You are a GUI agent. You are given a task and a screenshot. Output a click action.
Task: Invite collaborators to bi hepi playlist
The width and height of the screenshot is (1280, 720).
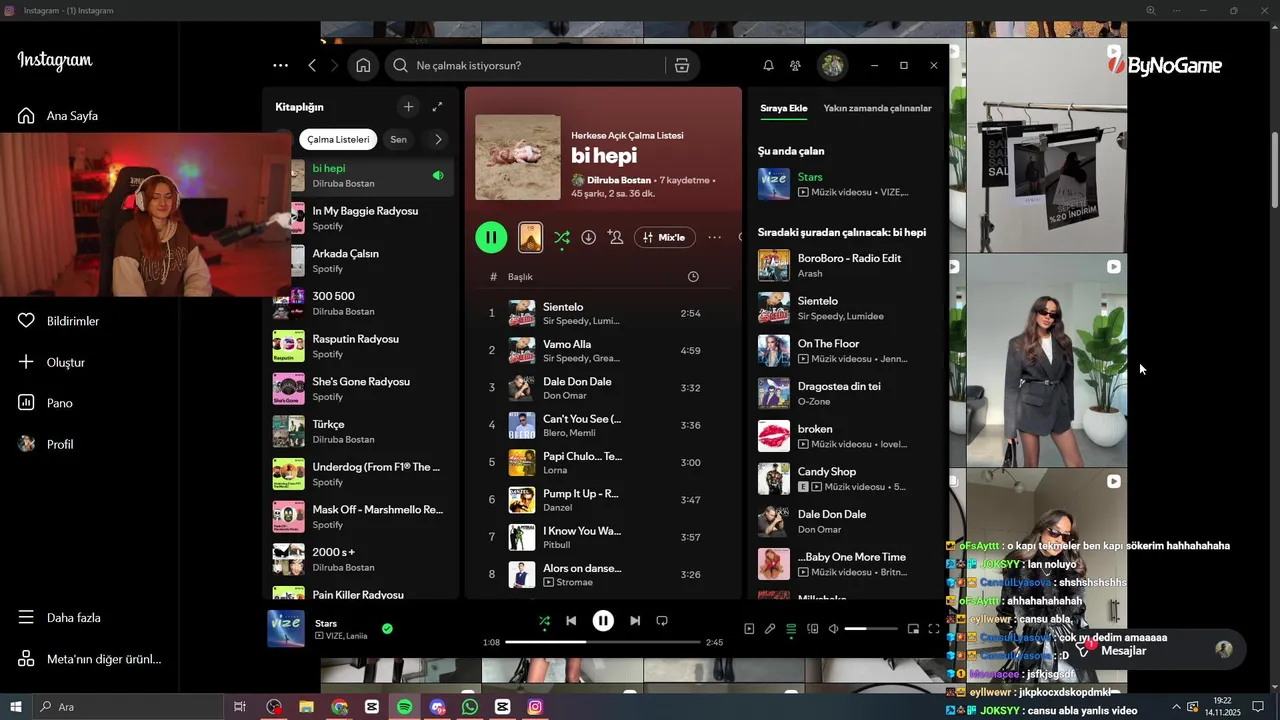(616, 237)
